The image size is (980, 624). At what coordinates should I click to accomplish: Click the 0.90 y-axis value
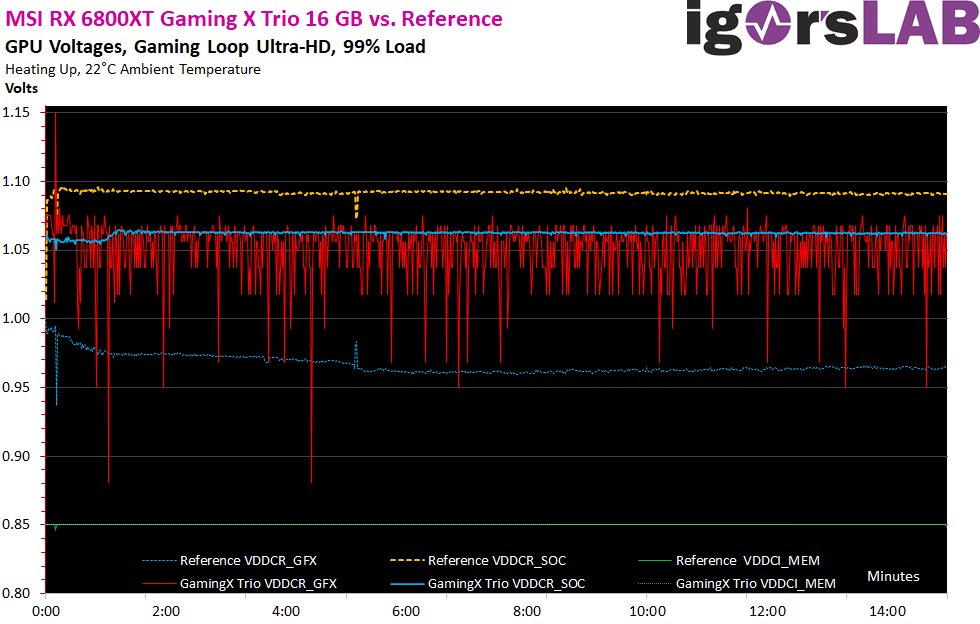tap(16, 456)
